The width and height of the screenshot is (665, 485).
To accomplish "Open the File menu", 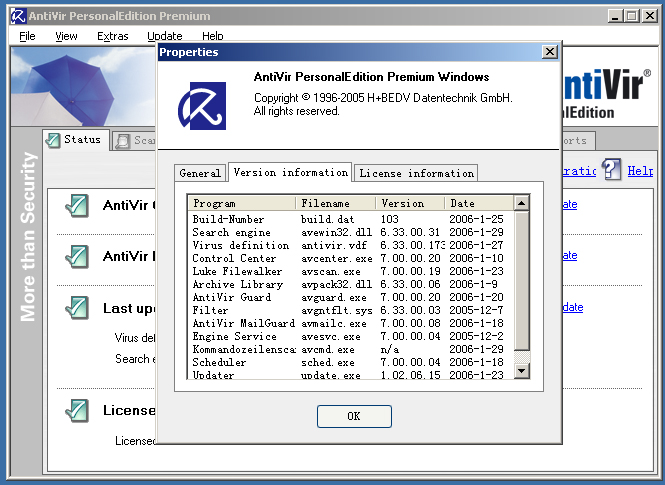I will pyautogui.click(x=27, y=36).
